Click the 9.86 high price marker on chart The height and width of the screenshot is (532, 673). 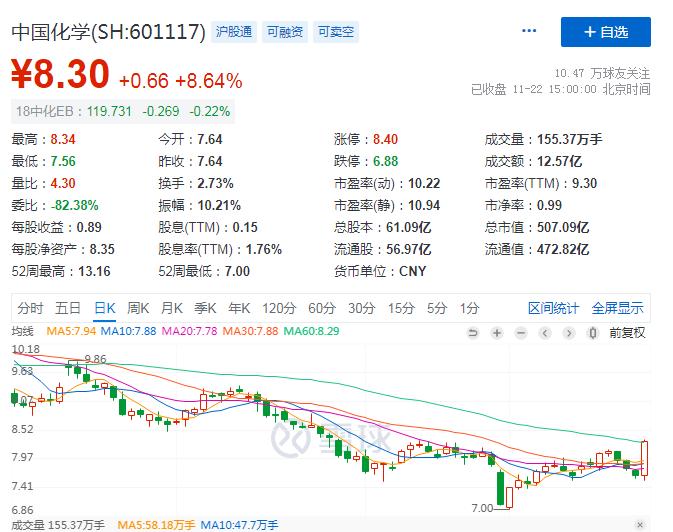click(x=95, y=359)
